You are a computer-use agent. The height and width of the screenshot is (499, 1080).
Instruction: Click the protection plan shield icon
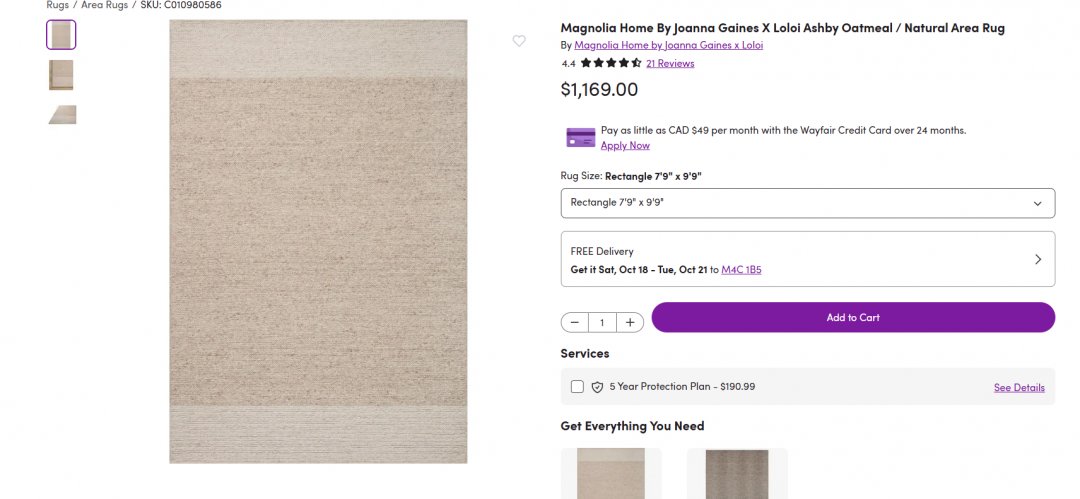(597, 387)
